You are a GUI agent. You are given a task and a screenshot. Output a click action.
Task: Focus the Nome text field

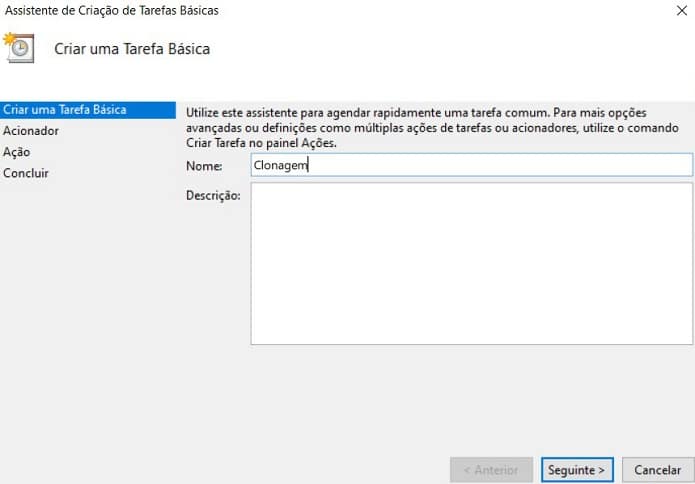coord(470,165)
